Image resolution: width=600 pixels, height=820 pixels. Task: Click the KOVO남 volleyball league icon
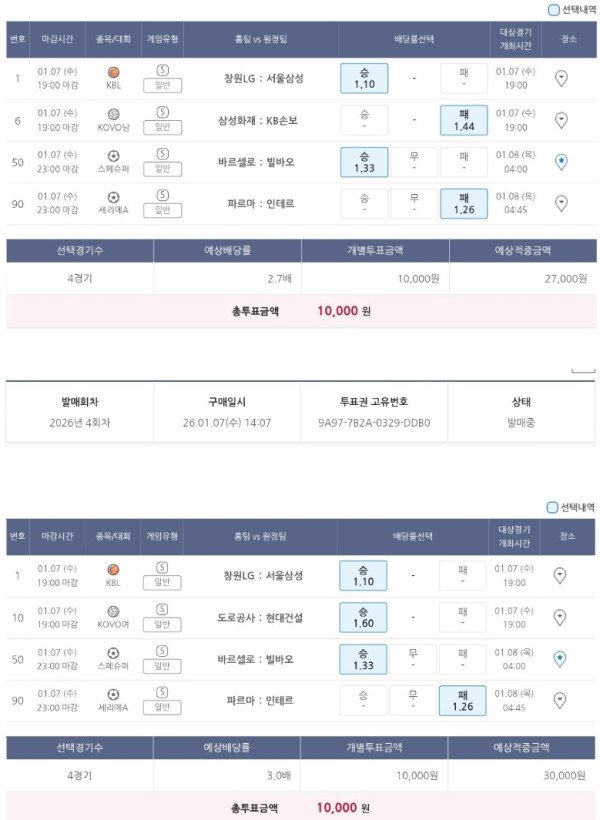[x=113, y=114]
